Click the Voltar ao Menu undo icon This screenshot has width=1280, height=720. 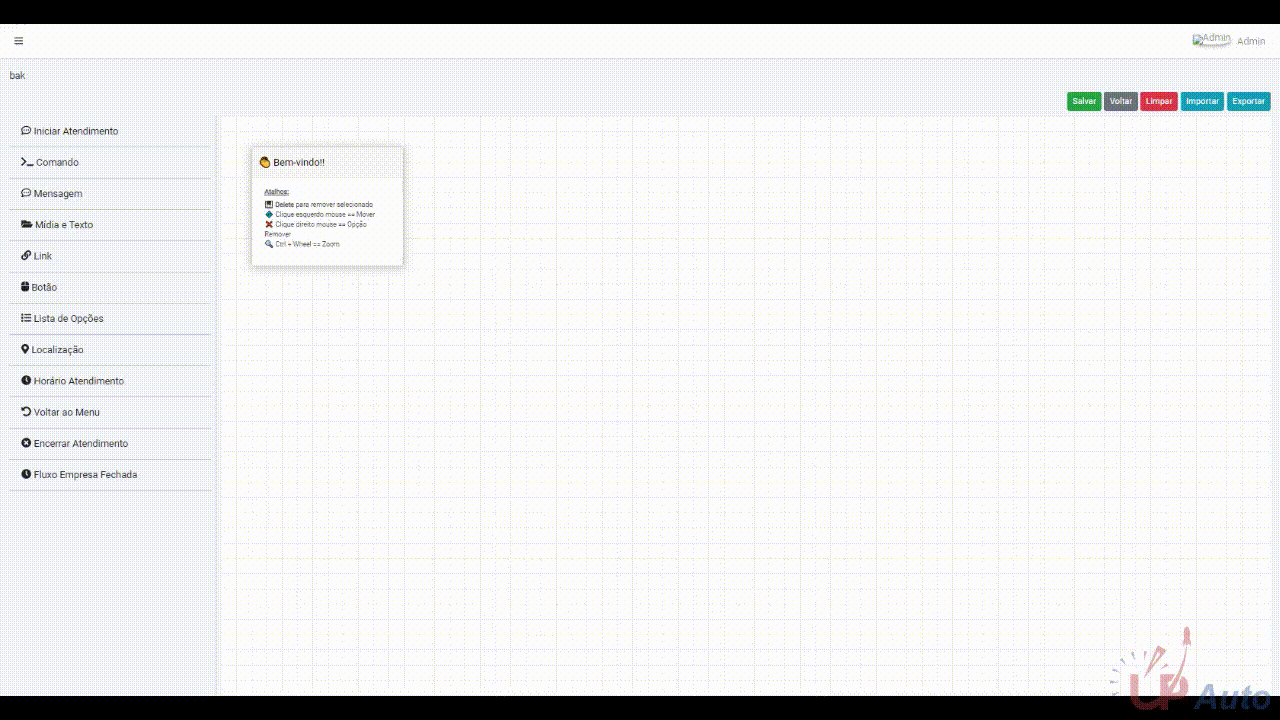click(x=26, y=412)
